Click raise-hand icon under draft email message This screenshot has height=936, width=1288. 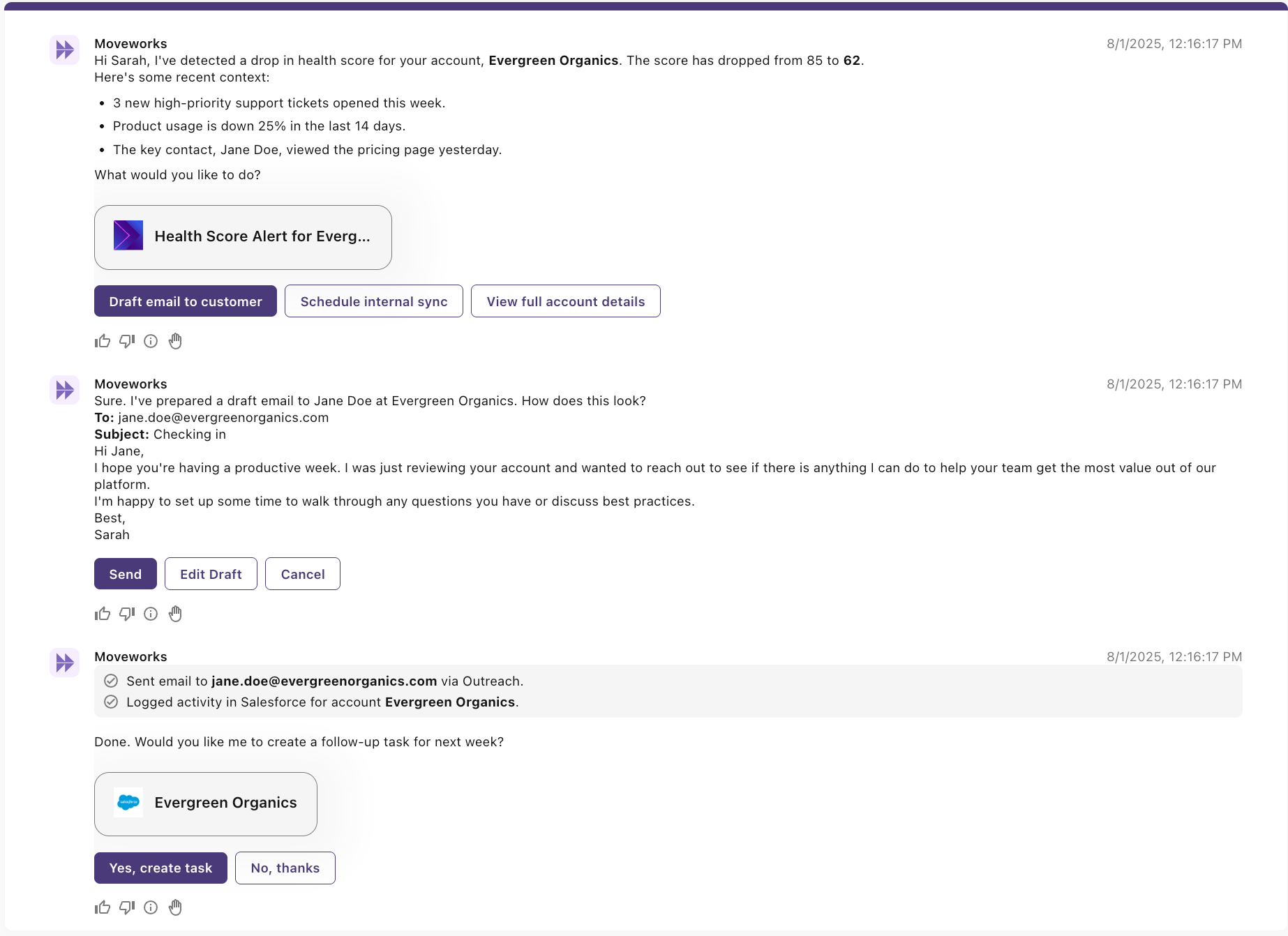click(x=175, y=614)
